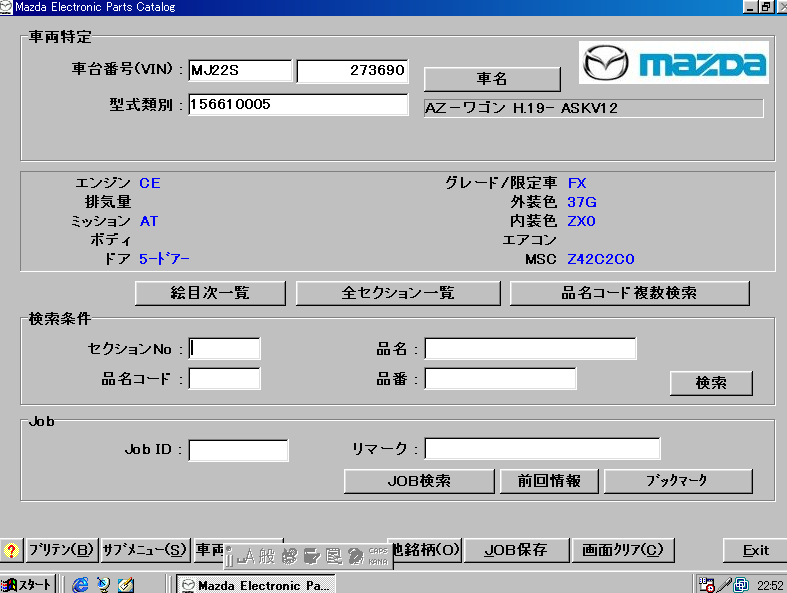
Task: Open 前回情報 previous information
Action: (549, 481)
